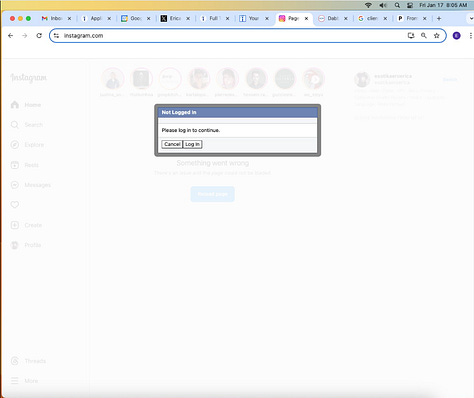Open the Chrome three-dot menu

click(470, 36)
